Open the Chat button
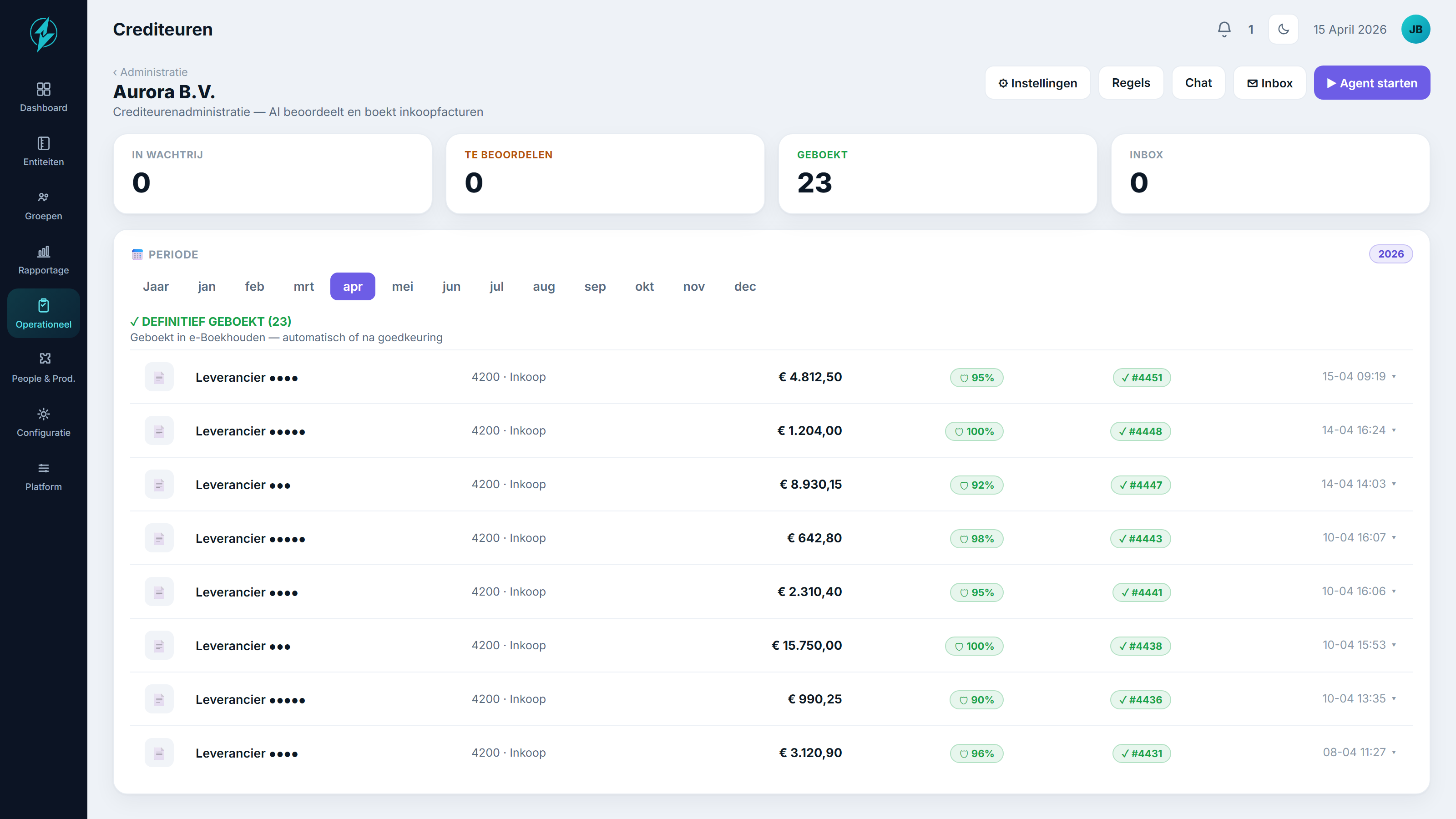 (1198, 83)
